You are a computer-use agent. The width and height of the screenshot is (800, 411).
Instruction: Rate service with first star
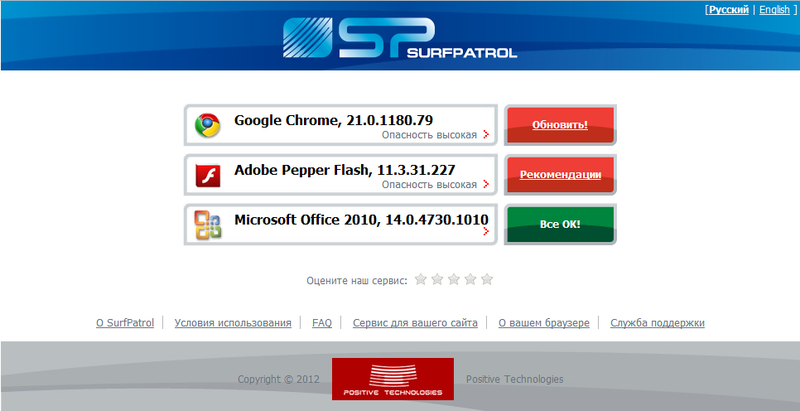pyautogui.click(x=420, y=279)
